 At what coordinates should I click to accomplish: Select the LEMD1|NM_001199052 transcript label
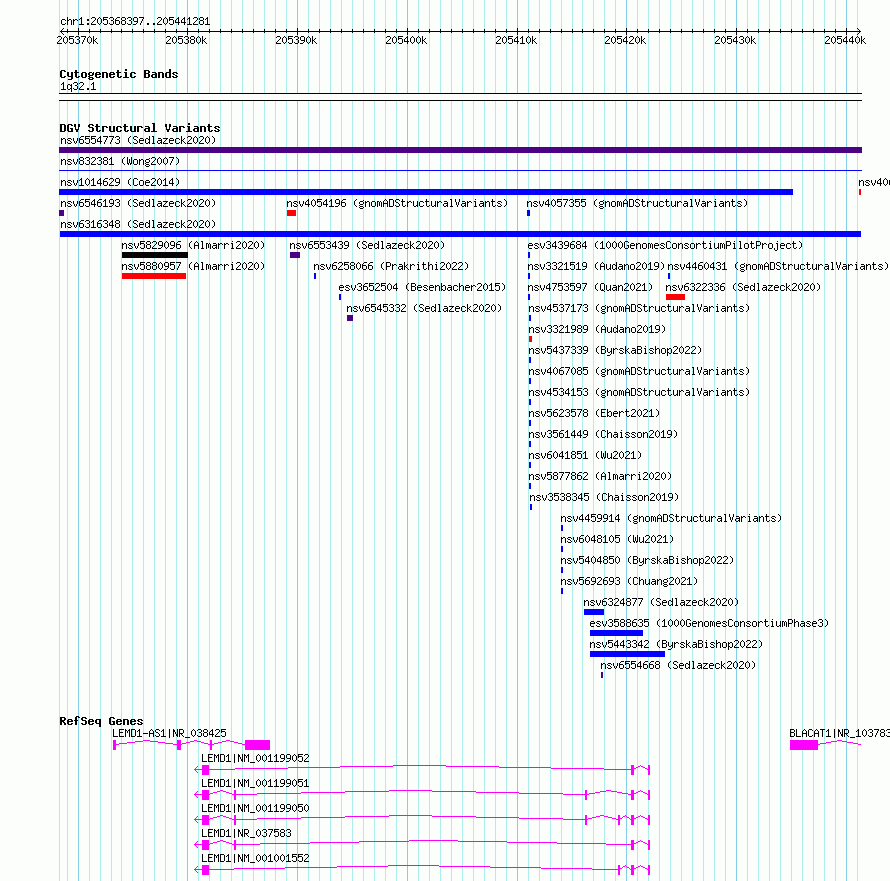point(255,758)
